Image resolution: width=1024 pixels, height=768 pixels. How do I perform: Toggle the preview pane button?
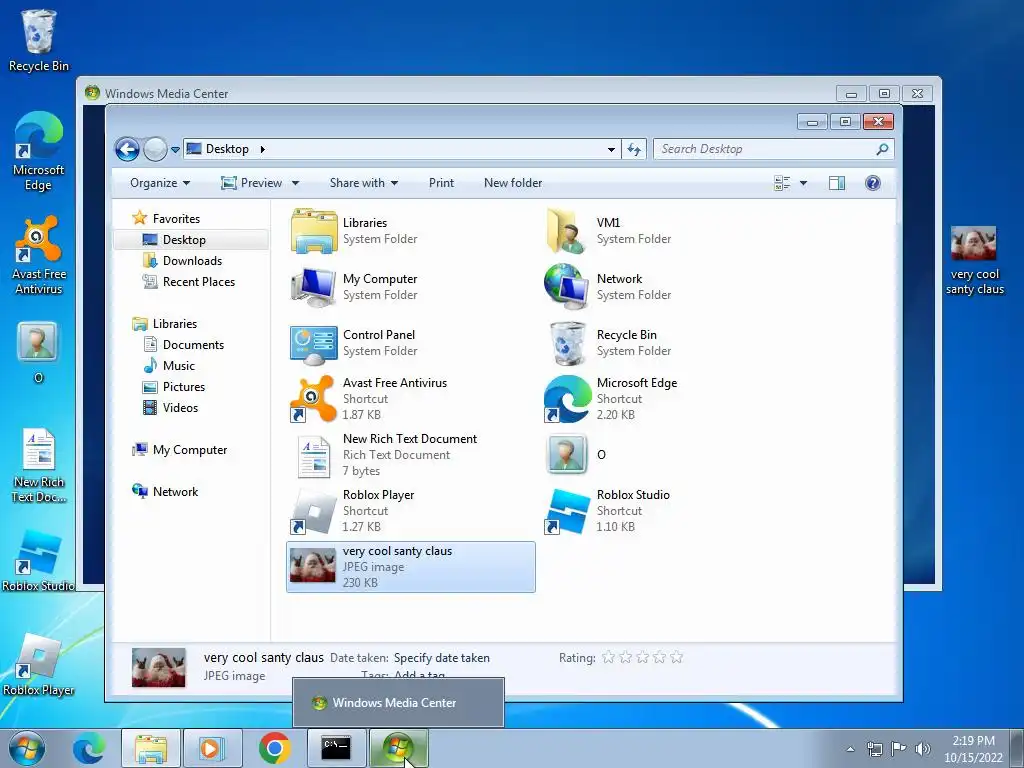[837, 183]
